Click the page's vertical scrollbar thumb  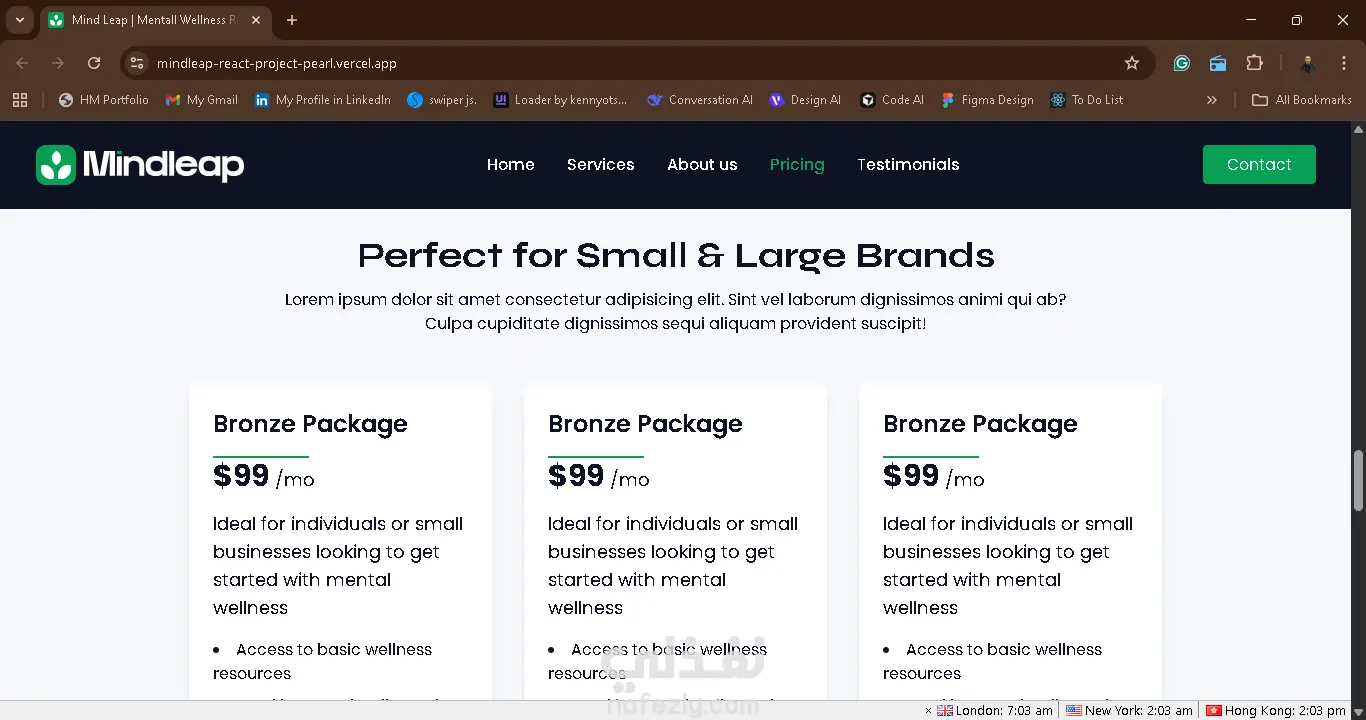1358,480
